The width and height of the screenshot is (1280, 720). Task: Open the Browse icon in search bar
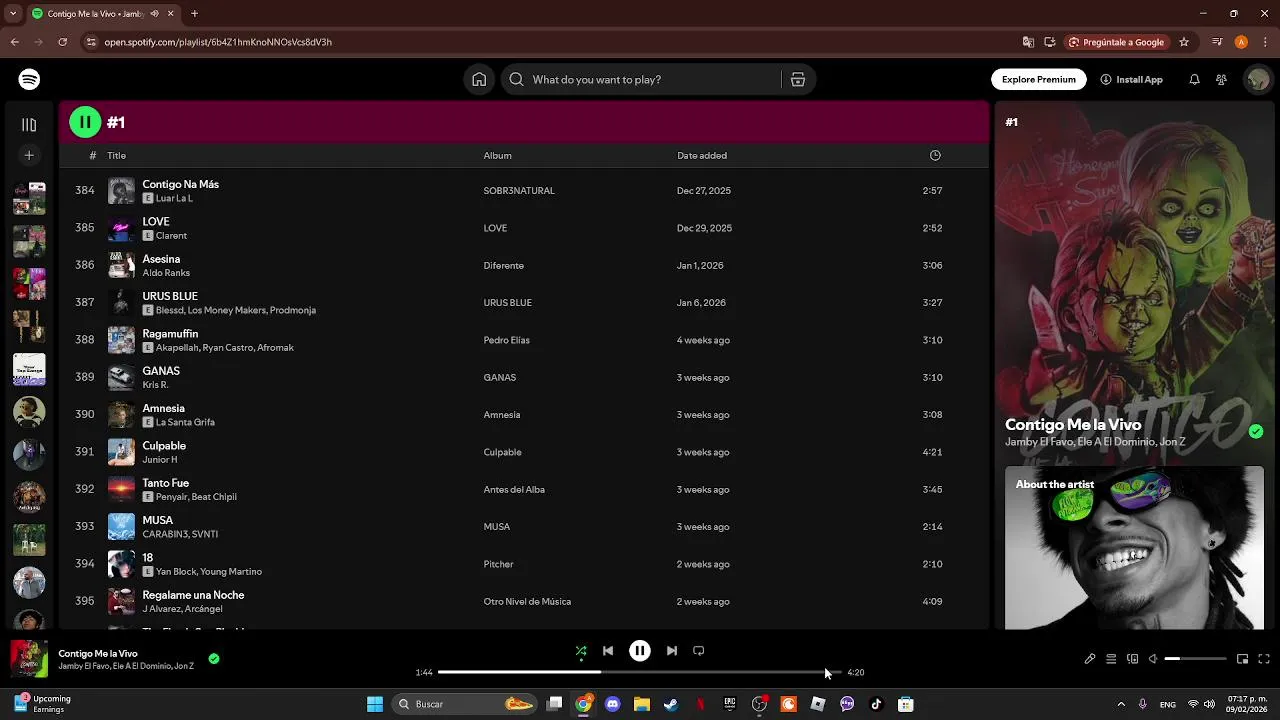[798, 79]
